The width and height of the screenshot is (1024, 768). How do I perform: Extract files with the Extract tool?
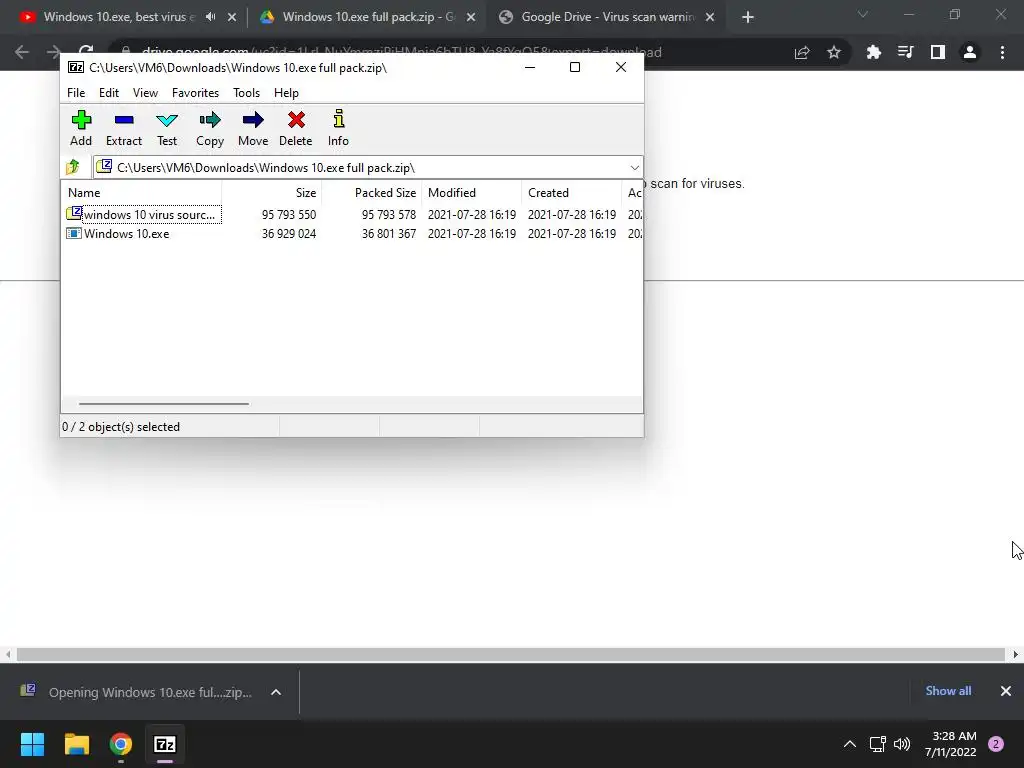[x=123, y=128]
